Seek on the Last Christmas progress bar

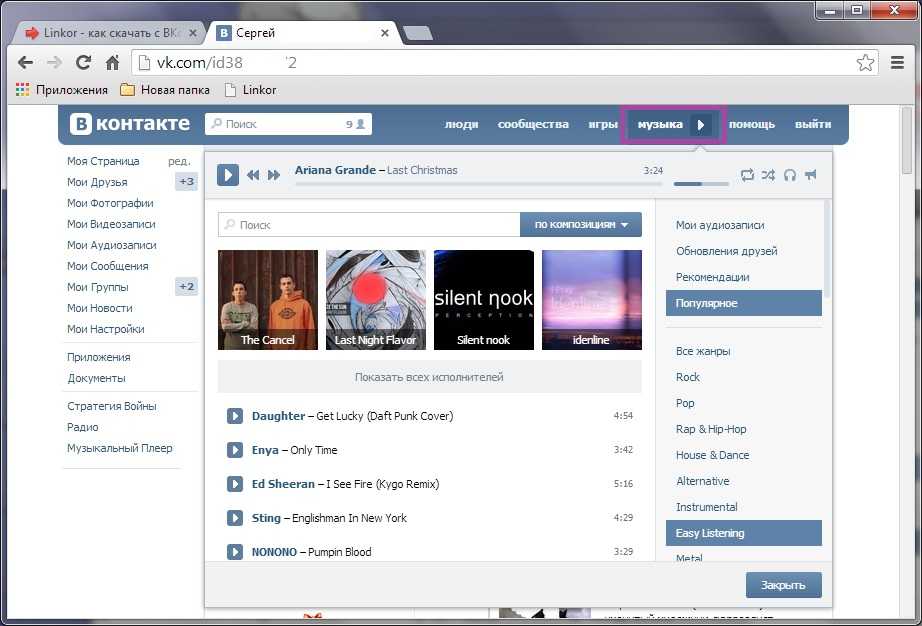(479, 184)
